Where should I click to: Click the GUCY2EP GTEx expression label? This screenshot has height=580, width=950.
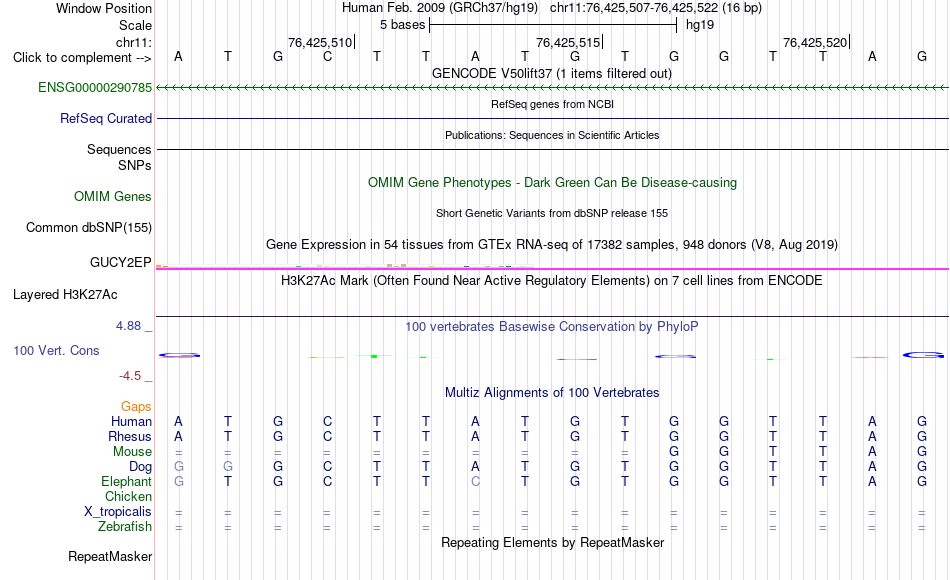pyautogui.click(x=120, y=262)
